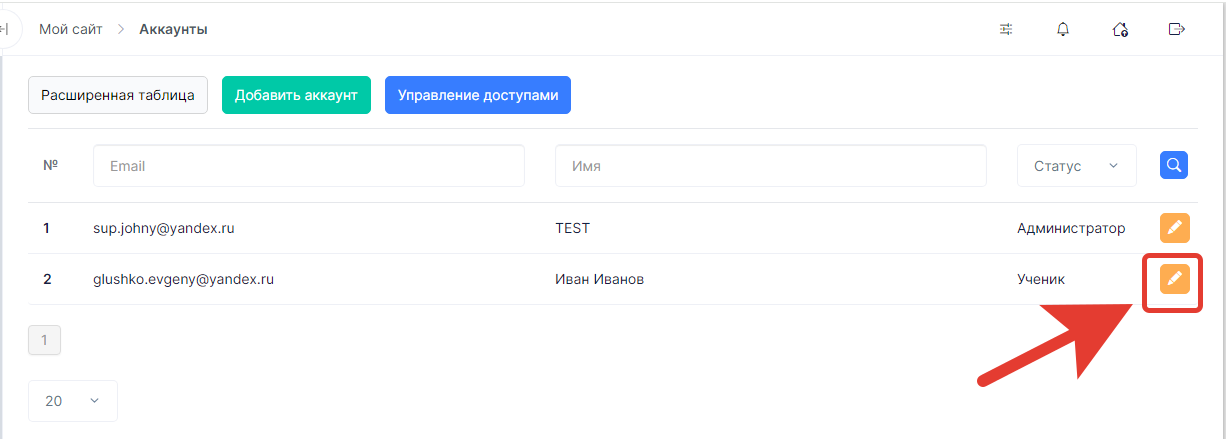Click the settings sliders icon in header
Image resolution: width=1226 pixels, height=439 pixels.
[x=1006, y=29]
